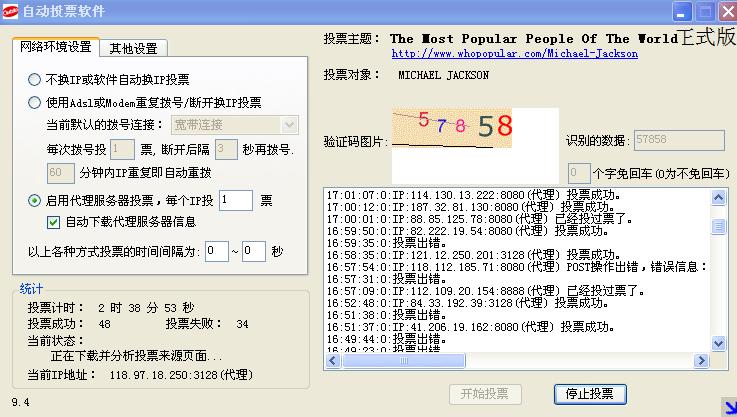Close the 自动投票软件 window

click(727, 12)
